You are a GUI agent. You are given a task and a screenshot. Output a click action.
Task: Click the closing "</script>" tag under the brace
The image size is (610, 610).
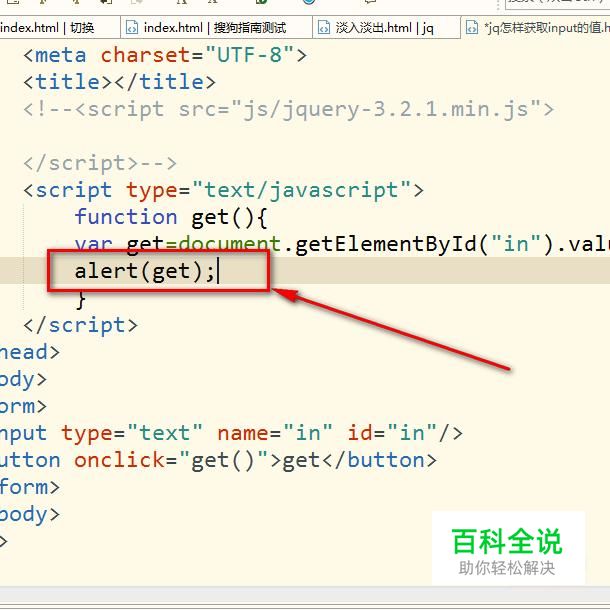coord(81,325)
